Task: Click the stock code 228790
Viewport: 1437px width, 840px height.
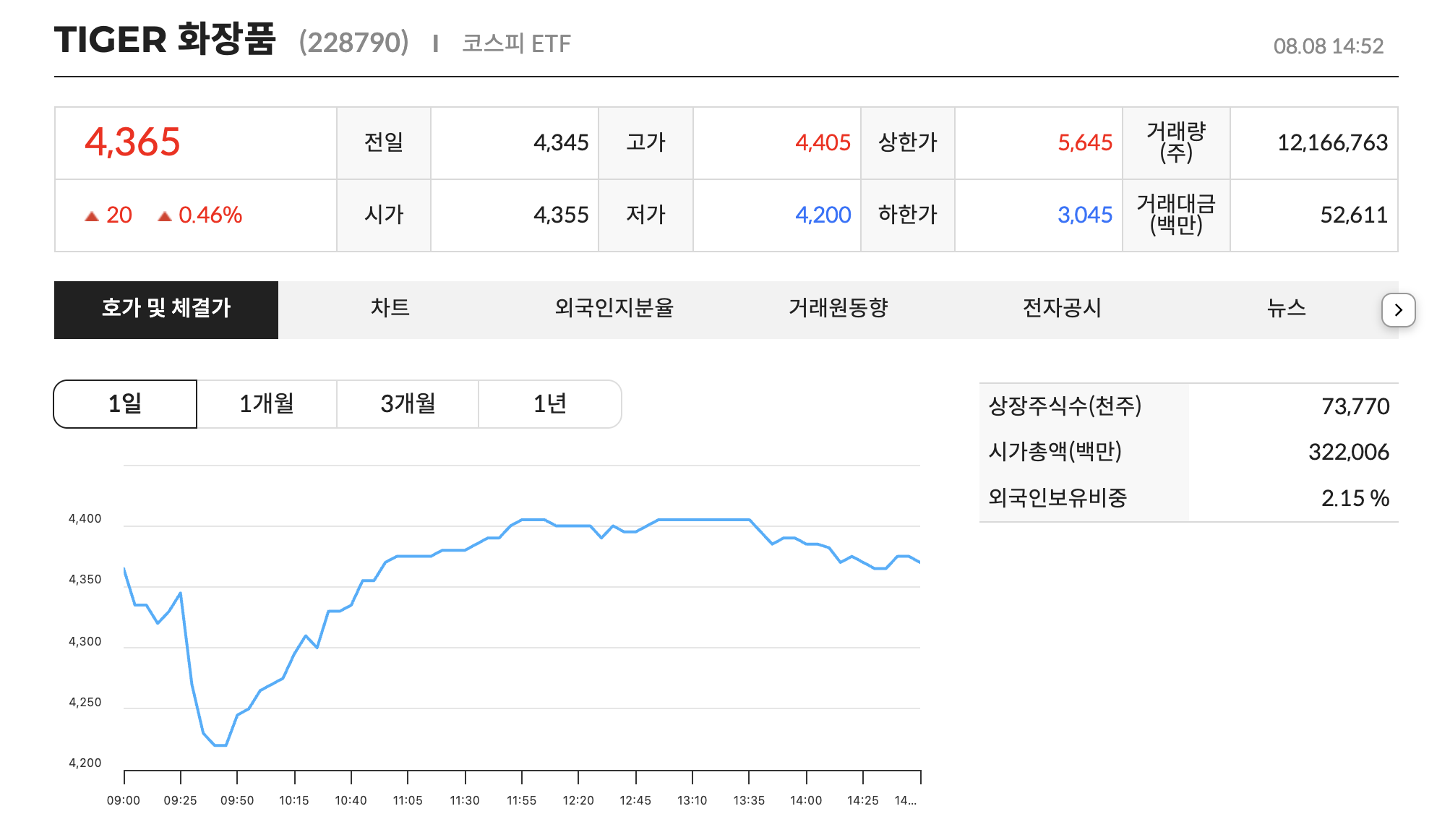Action: point(353,43)
